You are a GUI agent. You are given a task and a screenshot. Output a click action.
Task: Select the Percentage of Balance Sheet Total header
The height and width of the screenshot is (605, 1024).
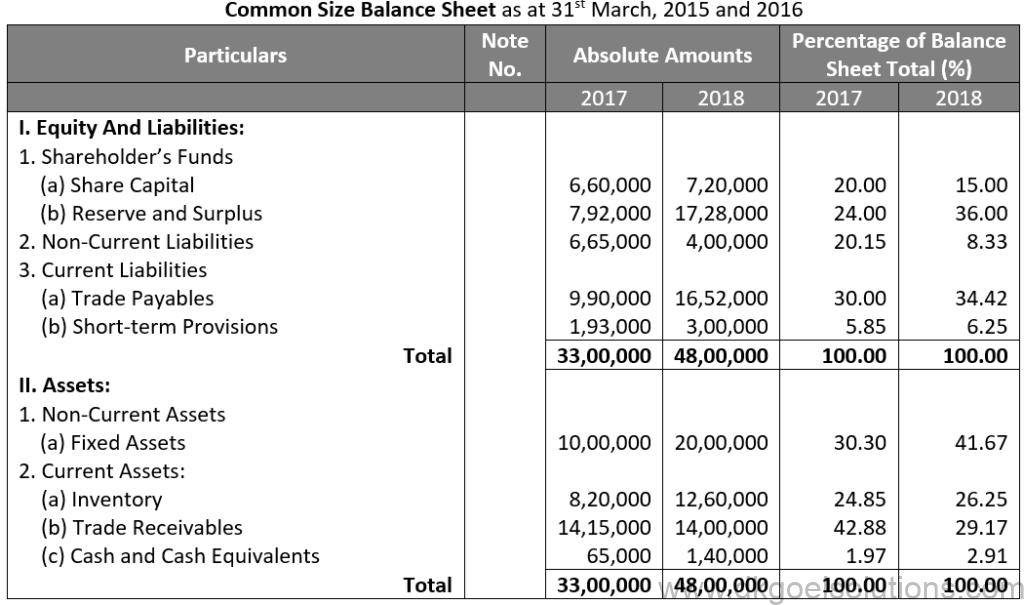coord(898,55)
